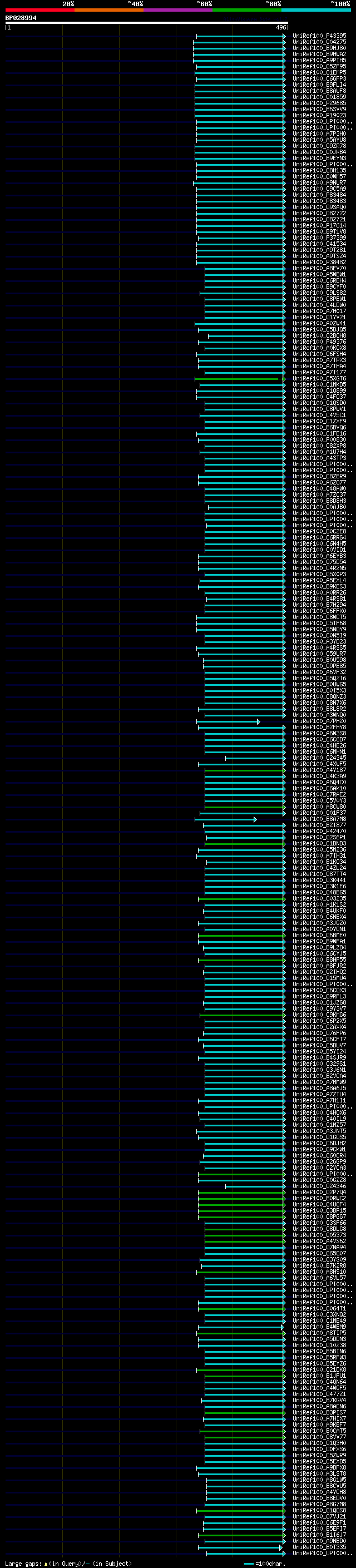
Task: Click the BP028994 query label
Action: [x=21, y=18]
